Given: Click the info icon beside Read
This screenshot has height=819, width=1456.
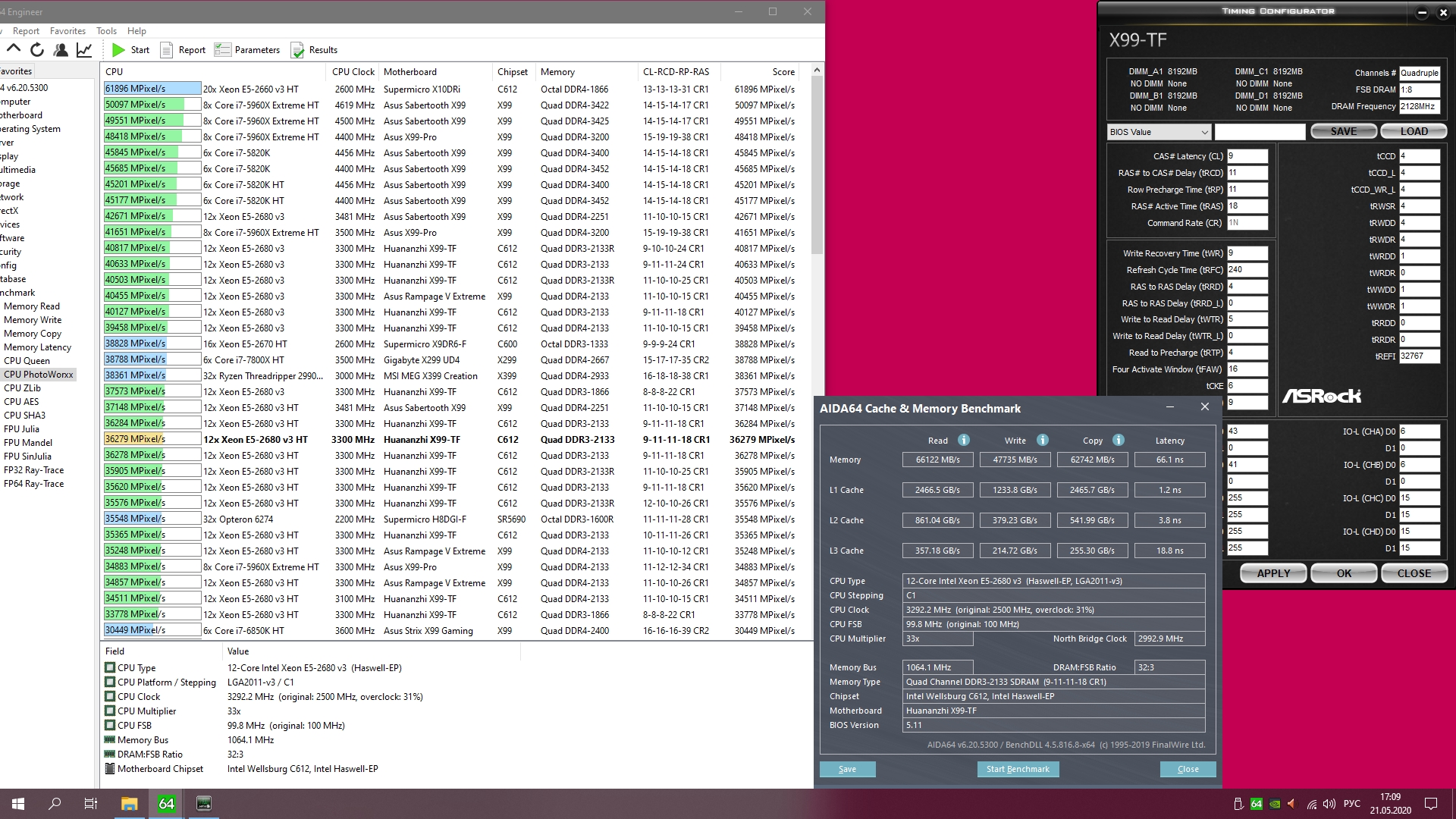Looking at the screenshot, I should 963,440.
